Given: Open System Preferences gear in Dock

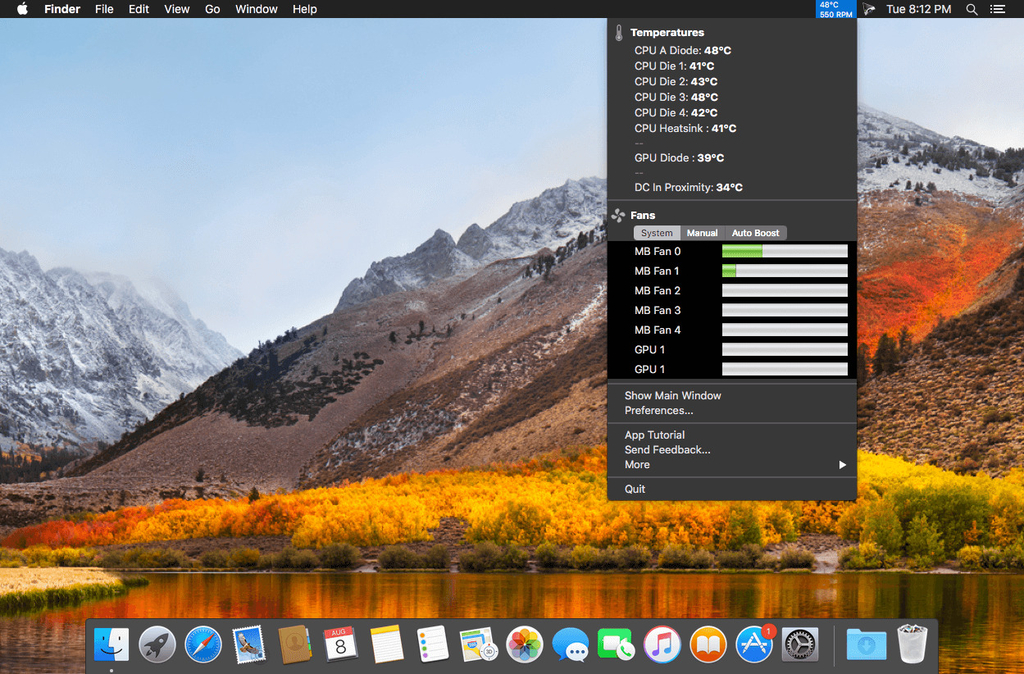Looking at the screenshot, I should tap(800, 645).
